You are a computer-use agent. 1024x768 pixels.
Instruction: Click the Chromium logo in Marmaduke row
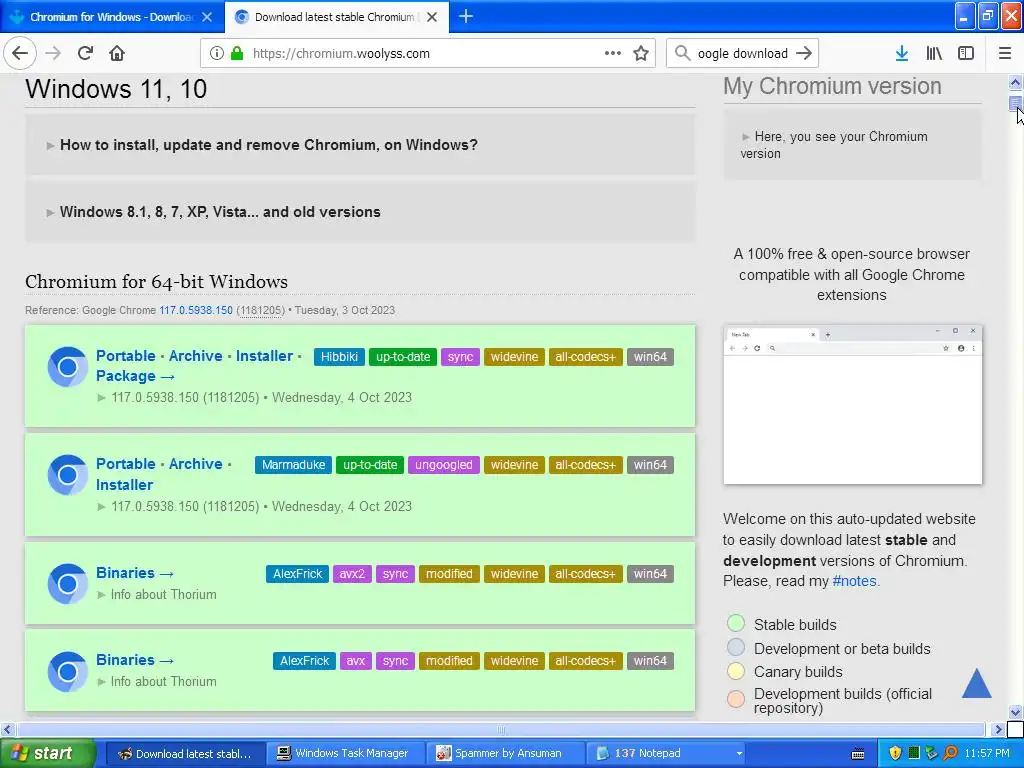pyautogui.click(x=67, y=475)
